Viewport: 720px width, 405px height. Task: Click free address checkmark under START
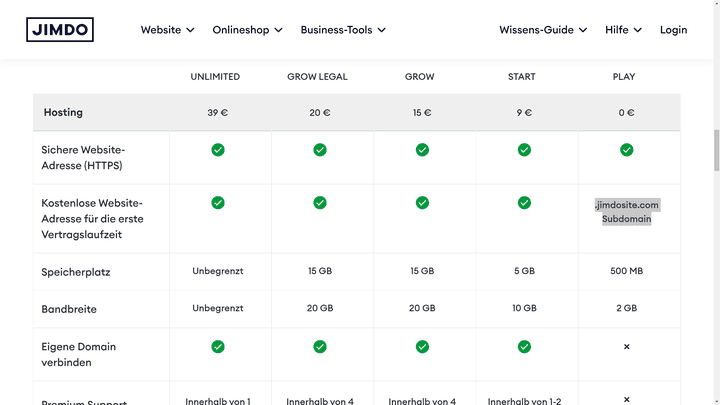click(524, 202)
